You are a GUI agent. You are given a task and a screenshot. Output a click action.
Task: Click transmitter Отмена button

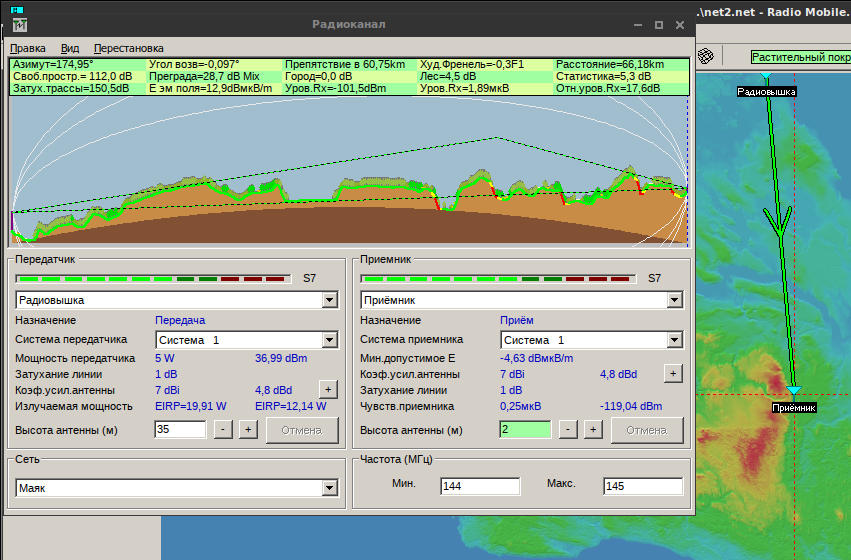pos(302,430)
